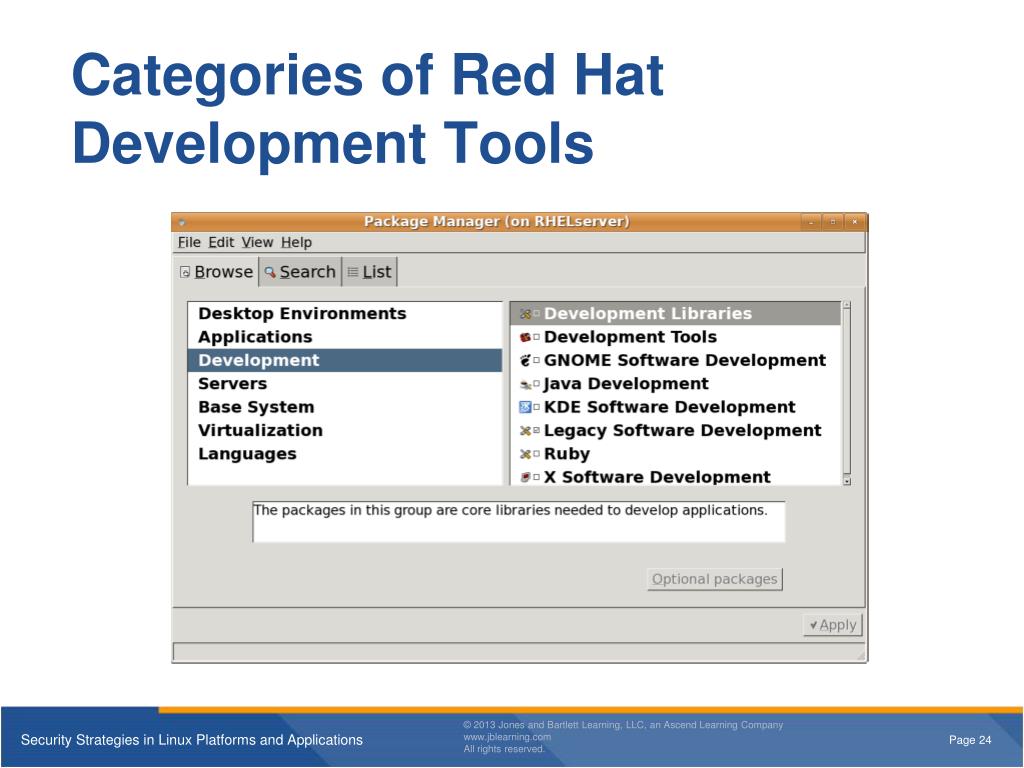Click the Legacy Software Development icon
This screenshot has width=1024, height=768.
(525, 431)
